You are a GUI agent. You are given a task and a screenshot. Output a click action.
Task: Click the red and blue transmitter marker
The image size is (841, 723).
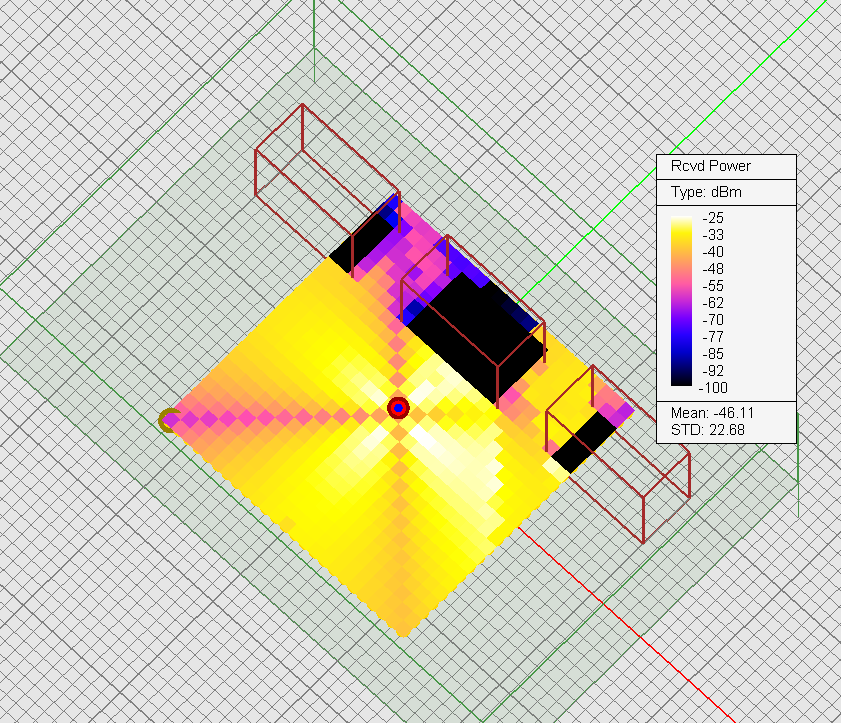398,407
